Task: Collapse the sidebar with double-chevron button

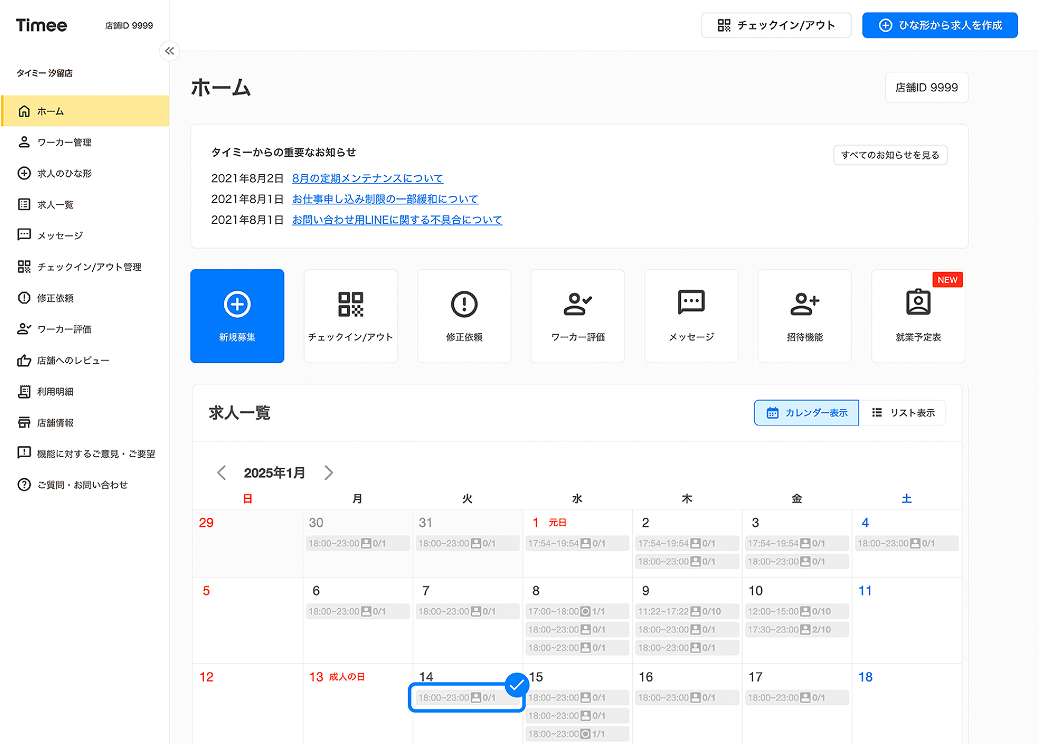Action: (x=170, y=50)
